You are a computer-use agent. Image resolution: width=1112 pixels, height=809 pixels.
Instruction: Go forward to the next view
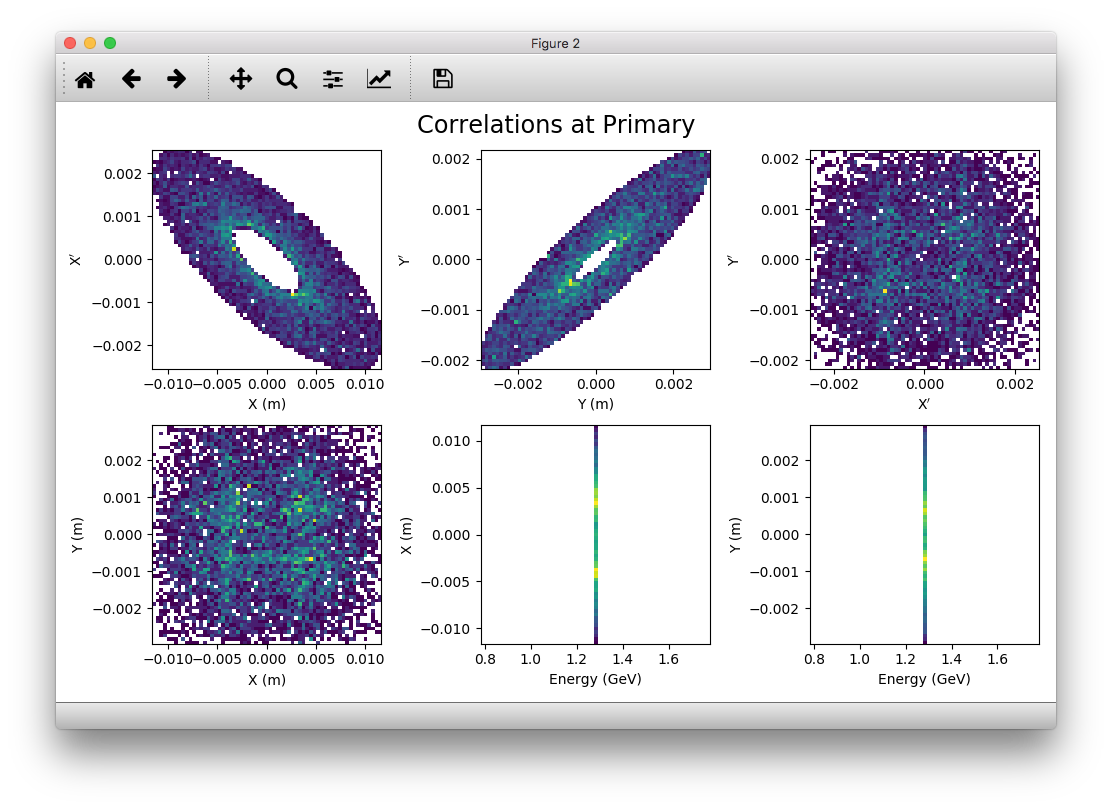[x=177, y=79]
